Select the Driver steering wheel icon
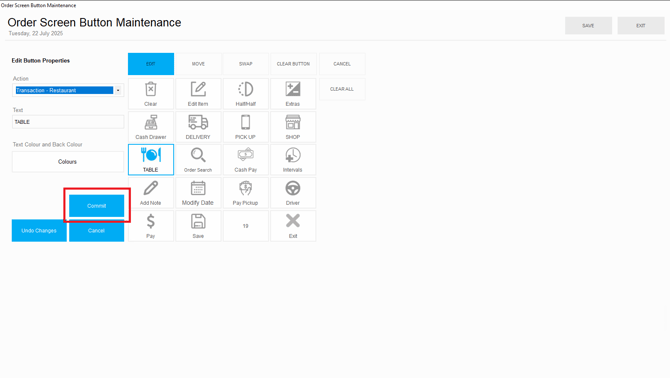670x378 pixels. pos(293,193)
